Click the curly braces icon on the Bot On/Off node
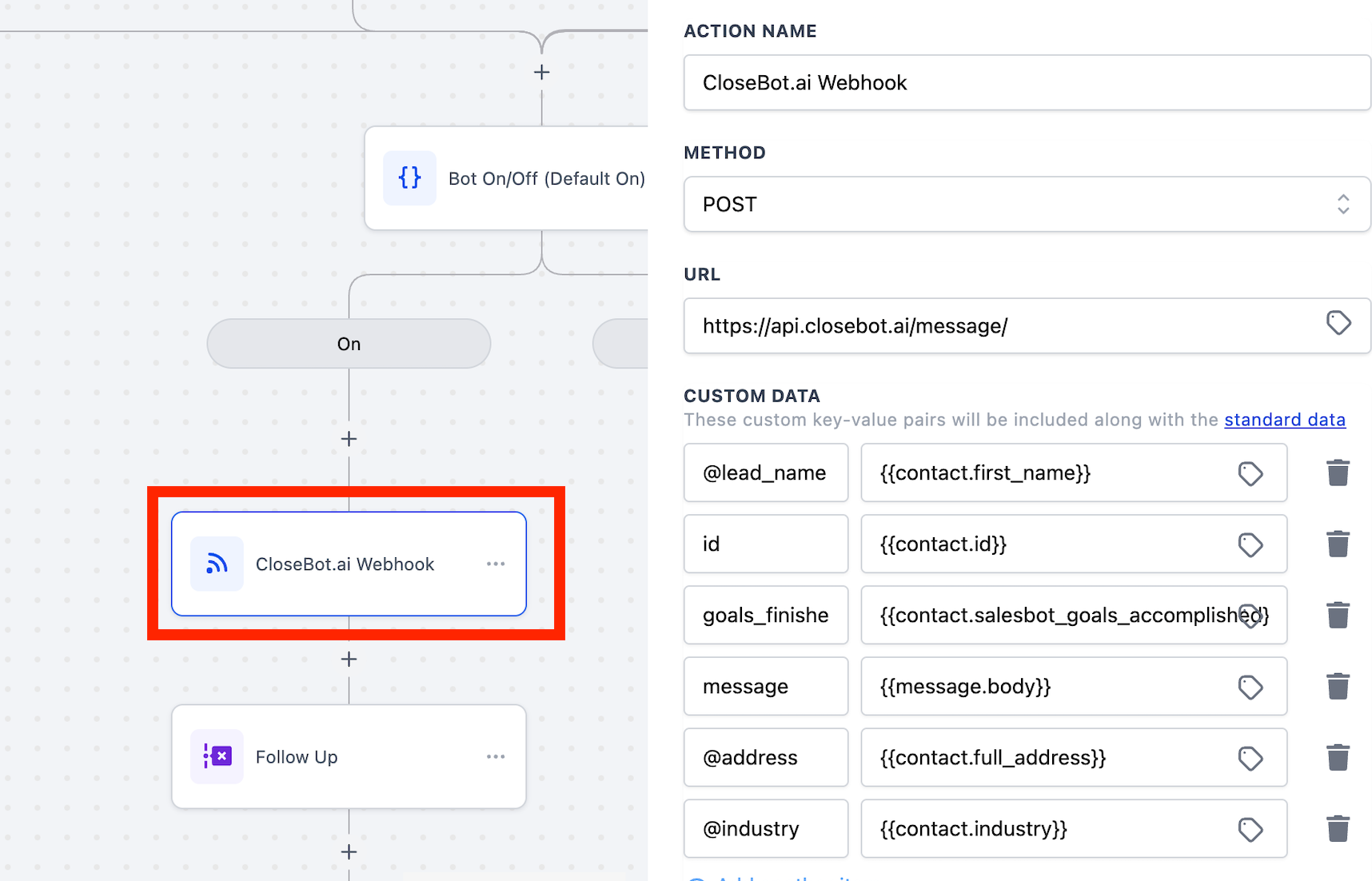 click(409, 177)
